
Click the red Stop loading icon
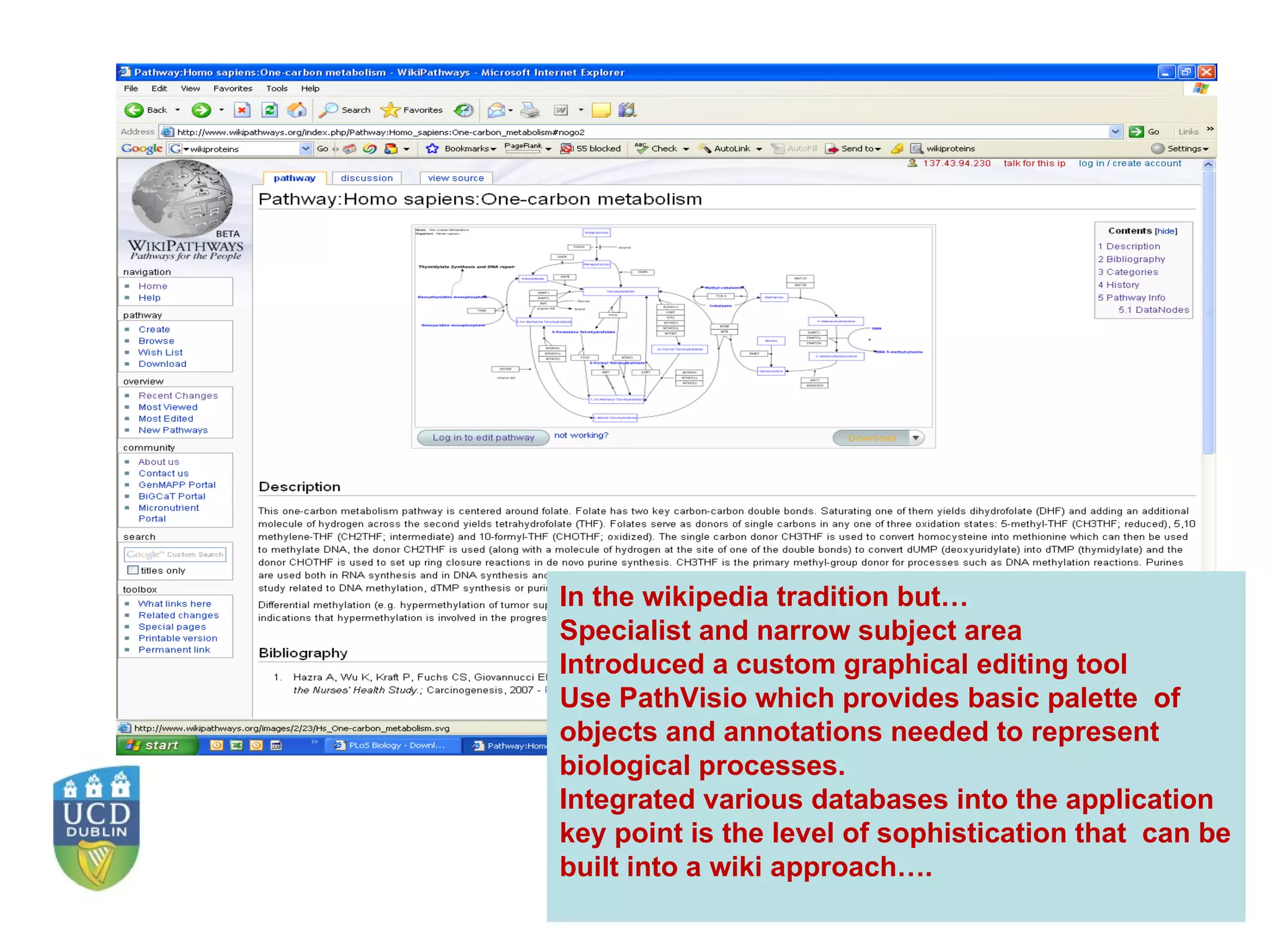point(242,110)
